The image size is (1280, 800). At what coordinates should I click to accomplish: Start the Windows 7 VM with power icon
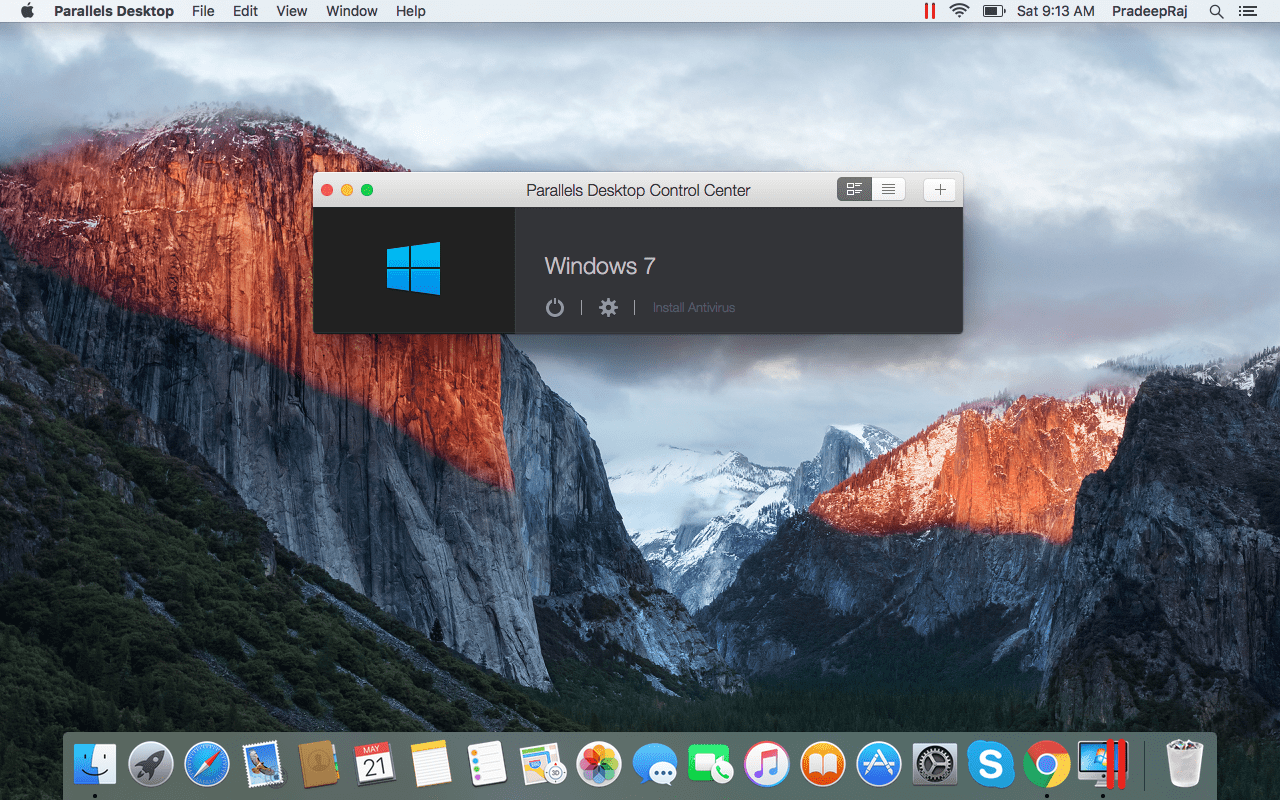coord(555,308)
